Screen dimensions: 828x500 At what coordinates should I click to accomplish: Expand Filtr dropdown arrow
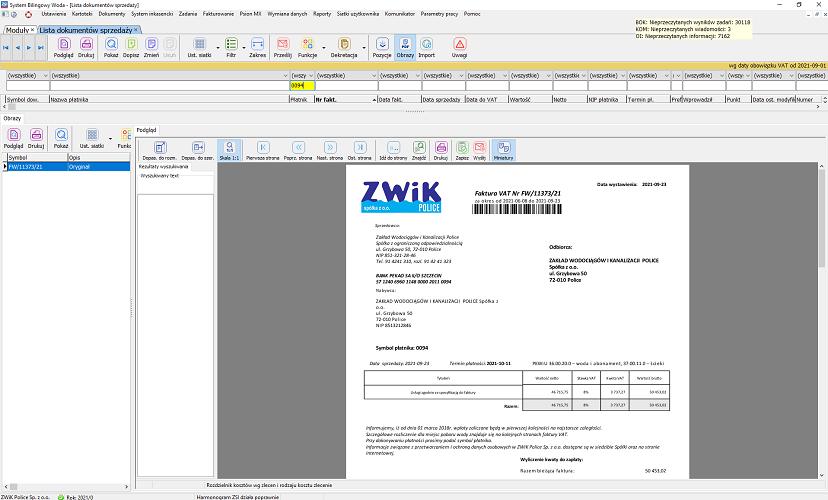(x=244, y=48)
